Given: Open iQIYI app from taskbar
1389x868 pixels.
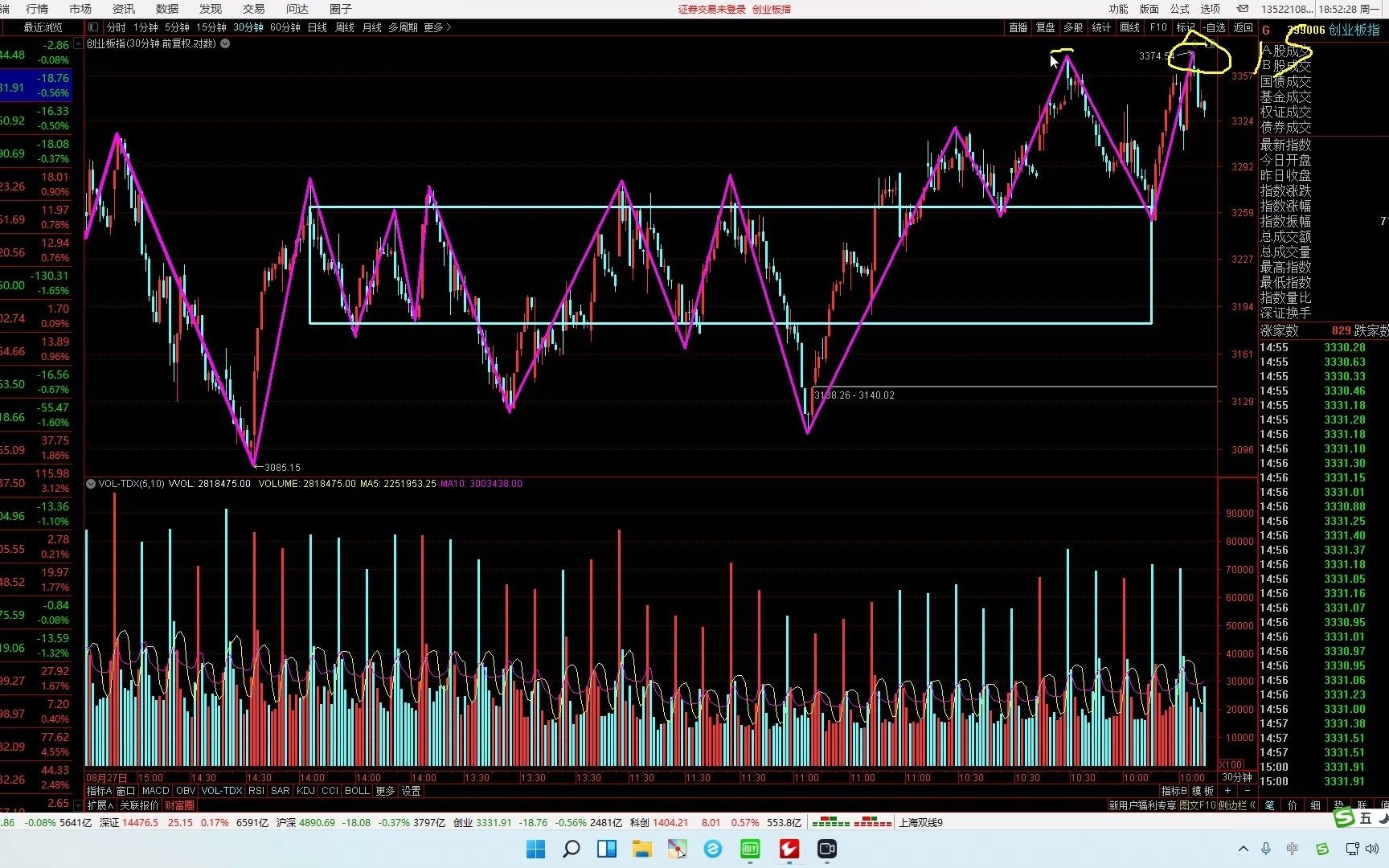Looking at the screenshot, I should click(x=750, y=849).
